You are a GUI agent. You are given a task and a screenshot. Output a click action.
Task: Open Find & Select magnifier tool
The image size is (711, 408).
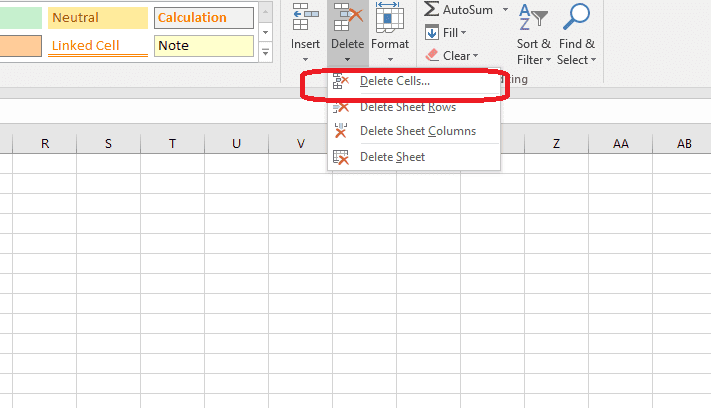(576, 18)
